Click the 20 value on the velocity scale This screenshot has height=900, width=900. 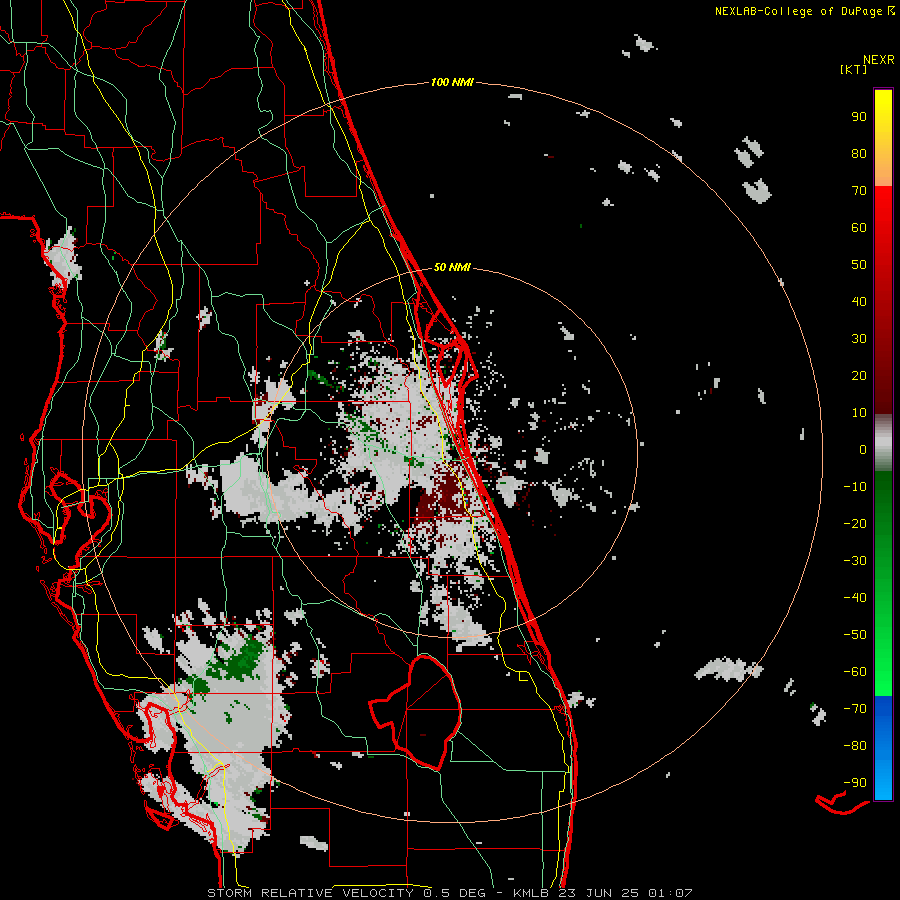point(859,376)
